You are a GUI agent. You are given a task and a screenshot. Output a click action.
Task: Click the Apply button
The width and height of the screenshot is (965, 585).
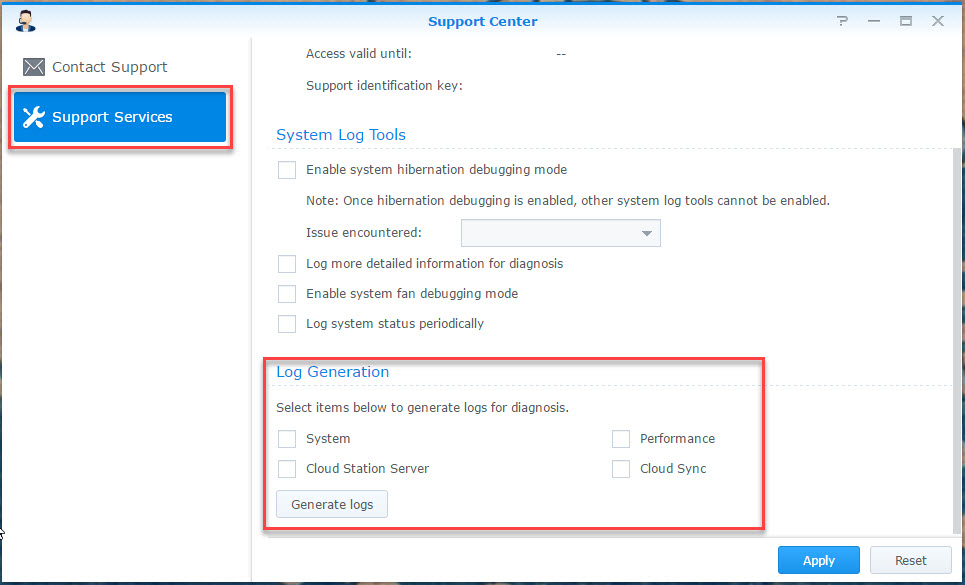818,561
